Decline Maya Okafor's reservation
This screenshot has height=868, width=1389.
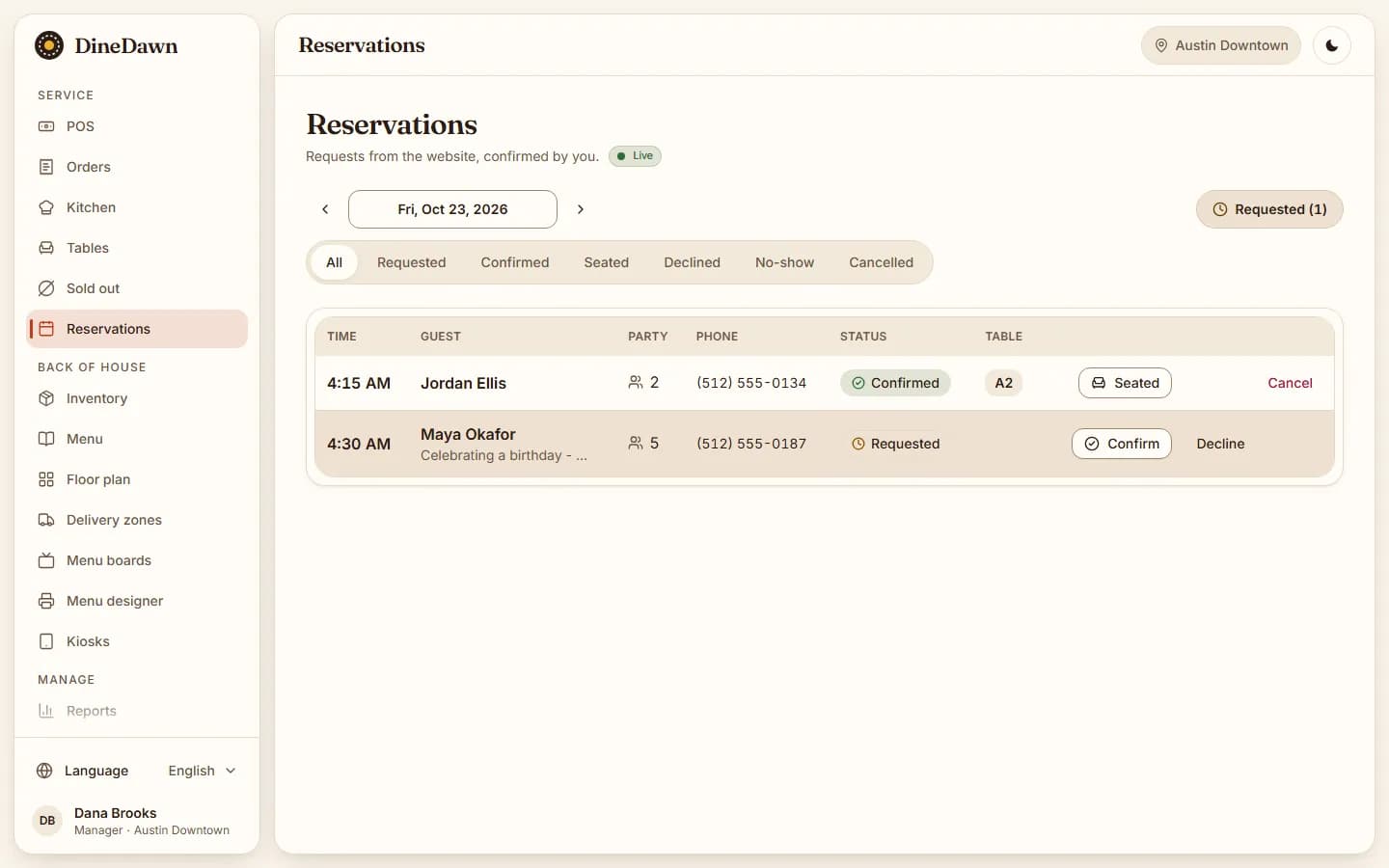click(1220, 444)
